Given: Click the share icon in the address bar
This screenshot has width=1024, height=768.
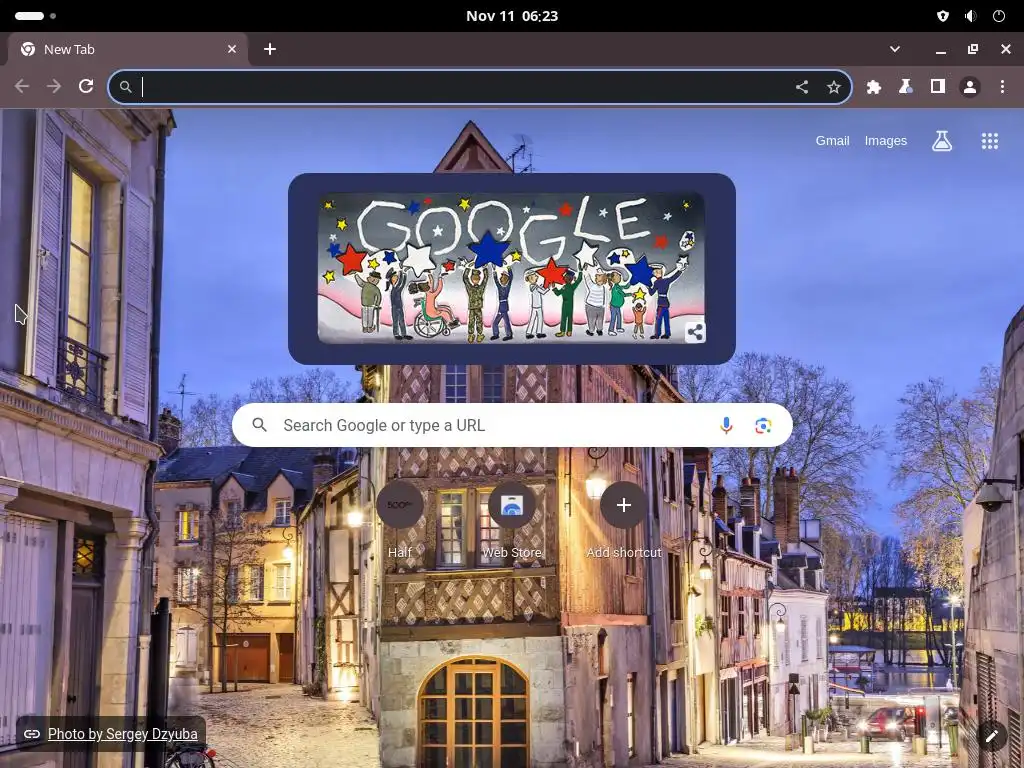Looking at the screenshot, I should [801, 87].
